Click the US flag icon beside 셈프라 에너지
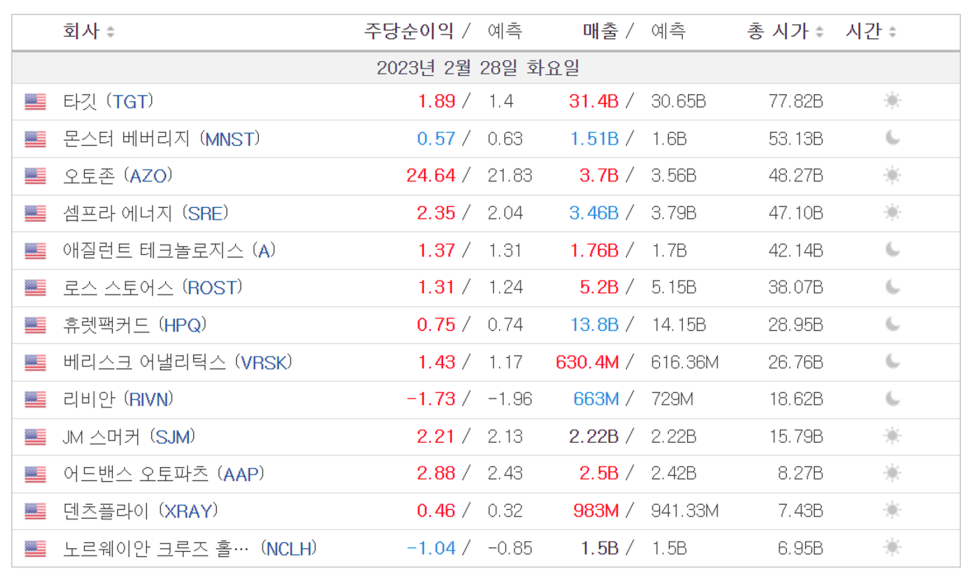The height and width of the screenshot is (585, 966). [x=36, y=214]
